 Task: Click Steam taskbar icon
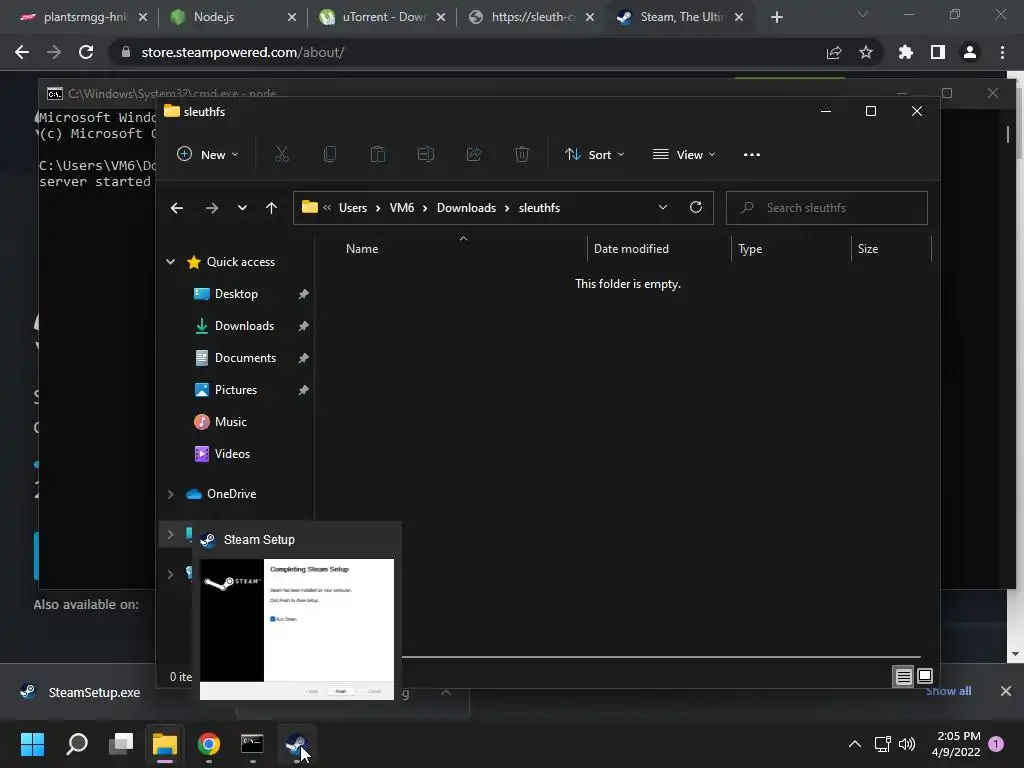point(296,744)
